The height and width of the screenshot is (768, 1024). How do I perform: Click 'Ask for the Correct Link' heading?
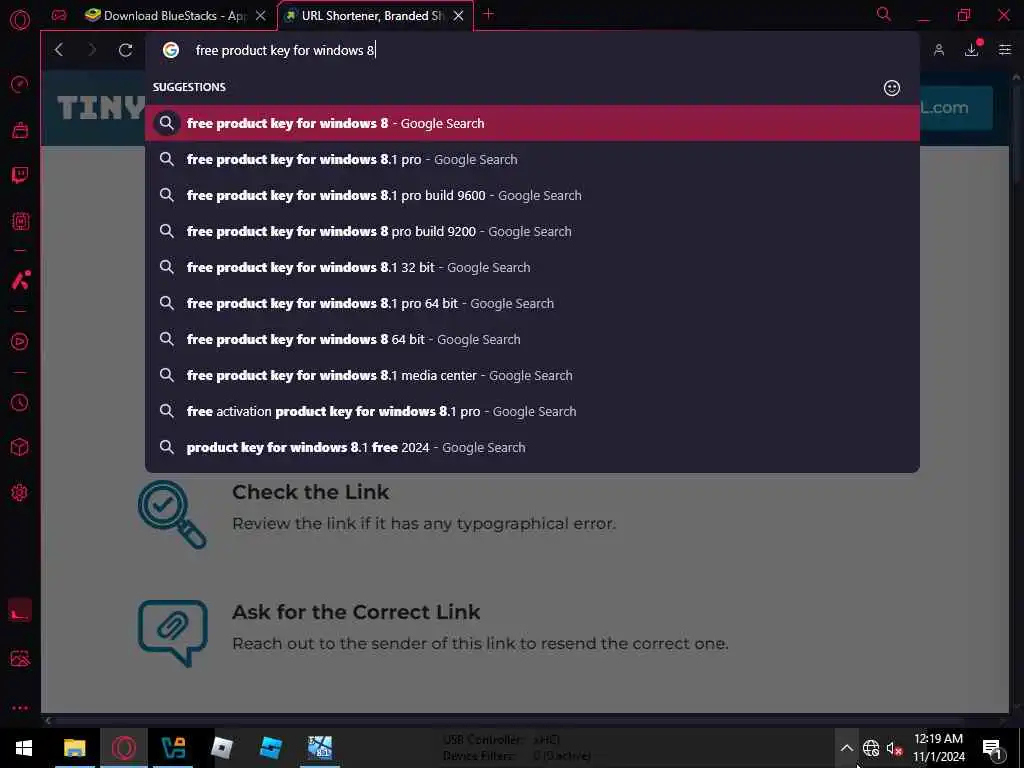356,612
